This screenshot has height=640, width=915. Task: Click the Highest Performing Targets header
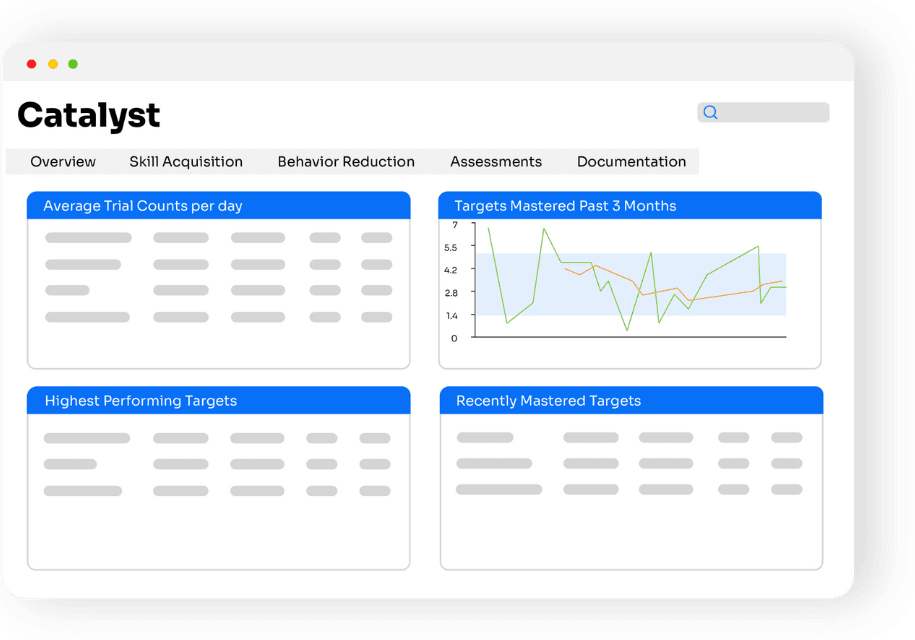140,401
